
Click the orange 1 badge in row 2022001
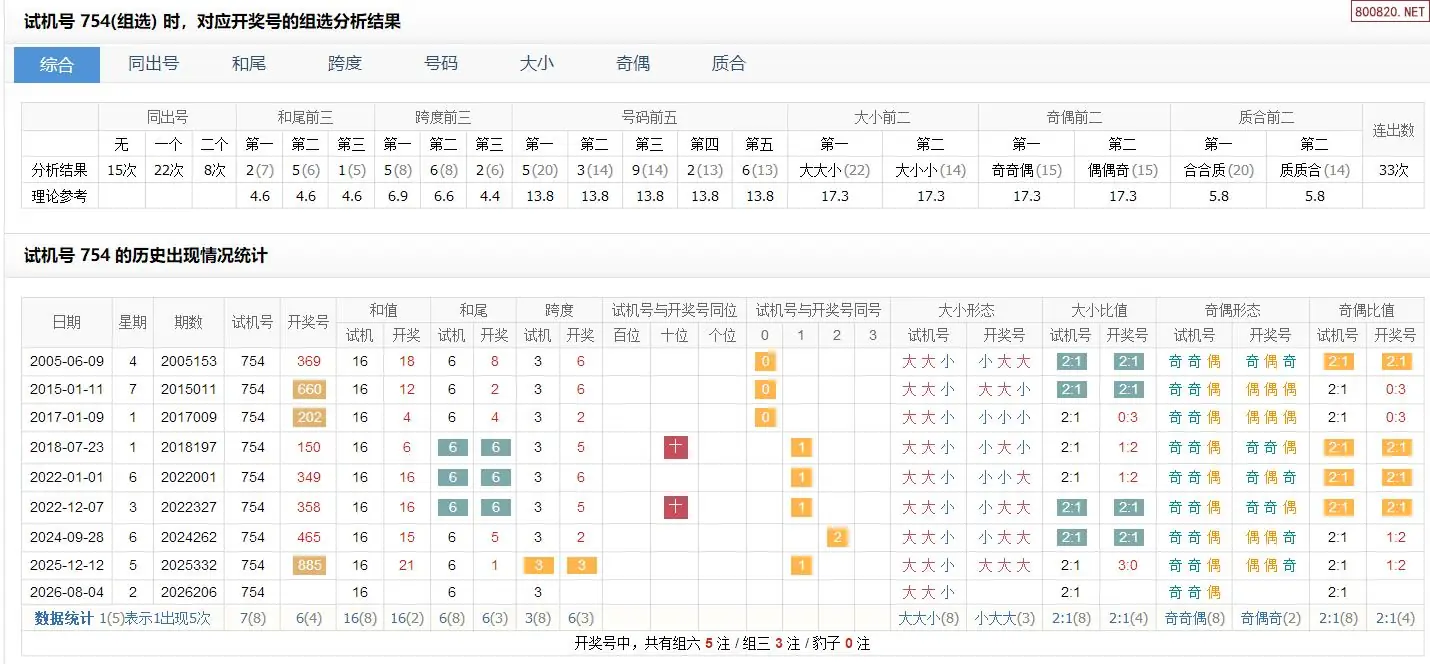pos(801,477)
